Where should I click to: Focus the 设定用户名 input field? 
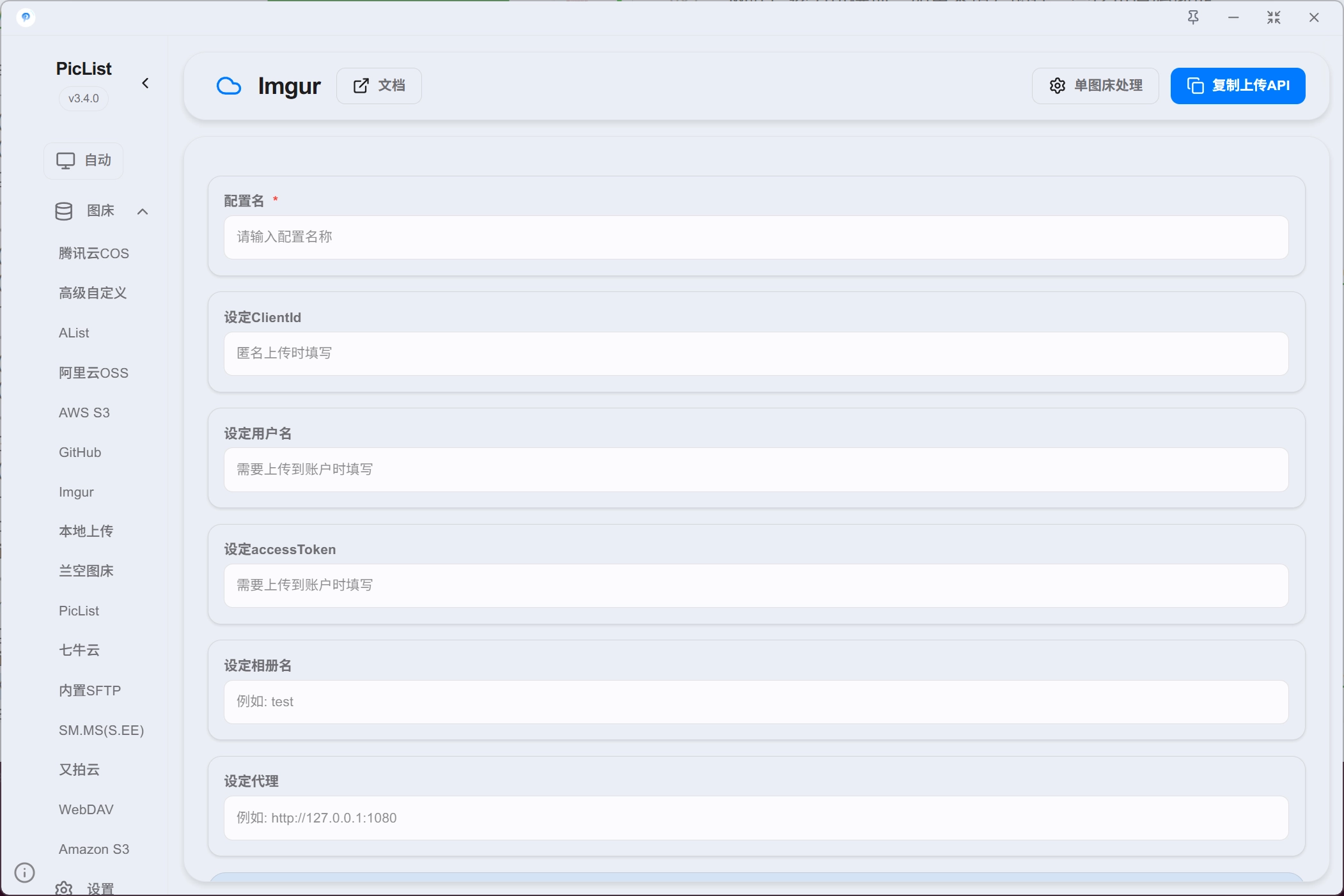(x=756, y=470)
